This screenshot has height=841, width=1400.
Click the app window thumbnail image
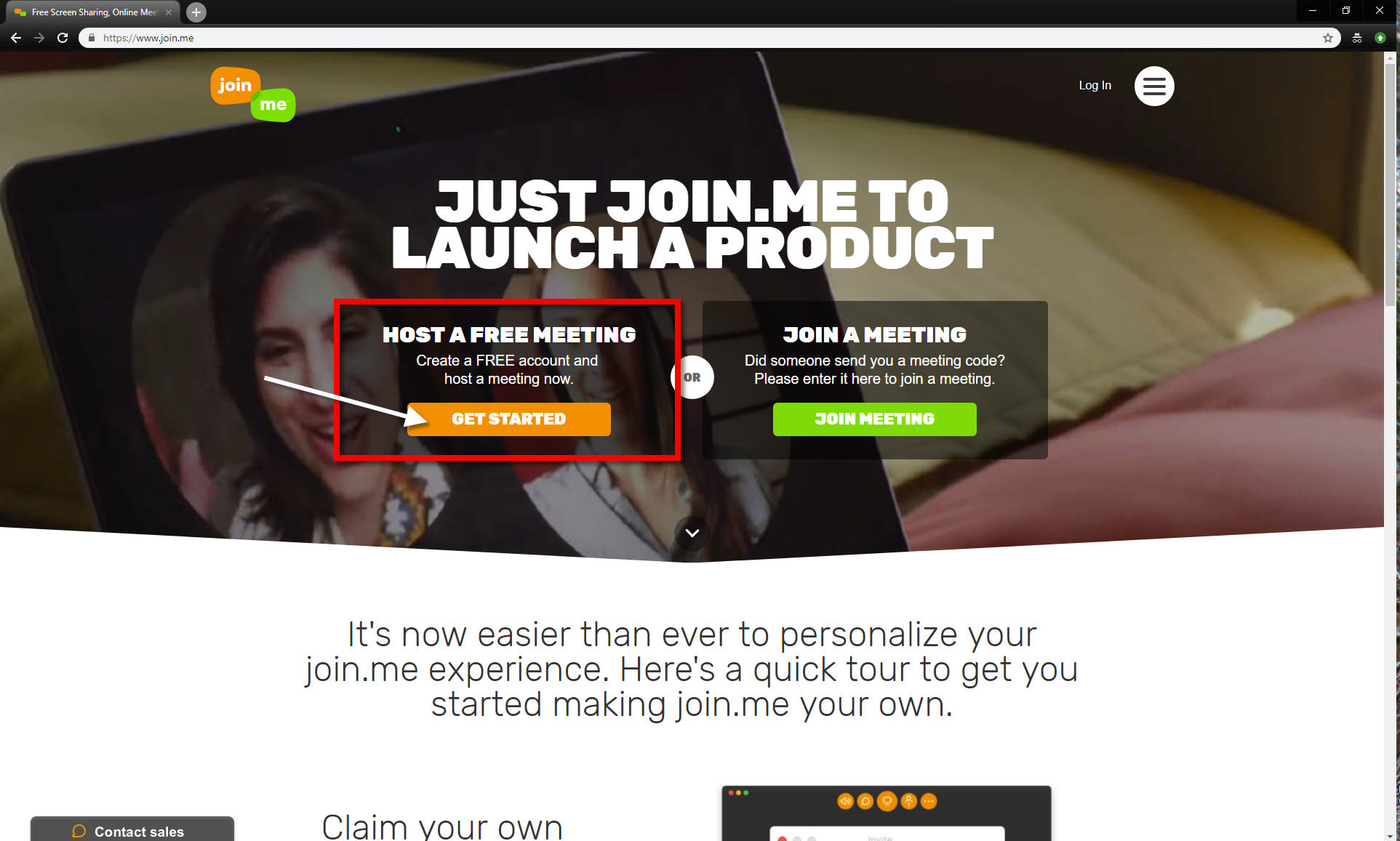886,813
